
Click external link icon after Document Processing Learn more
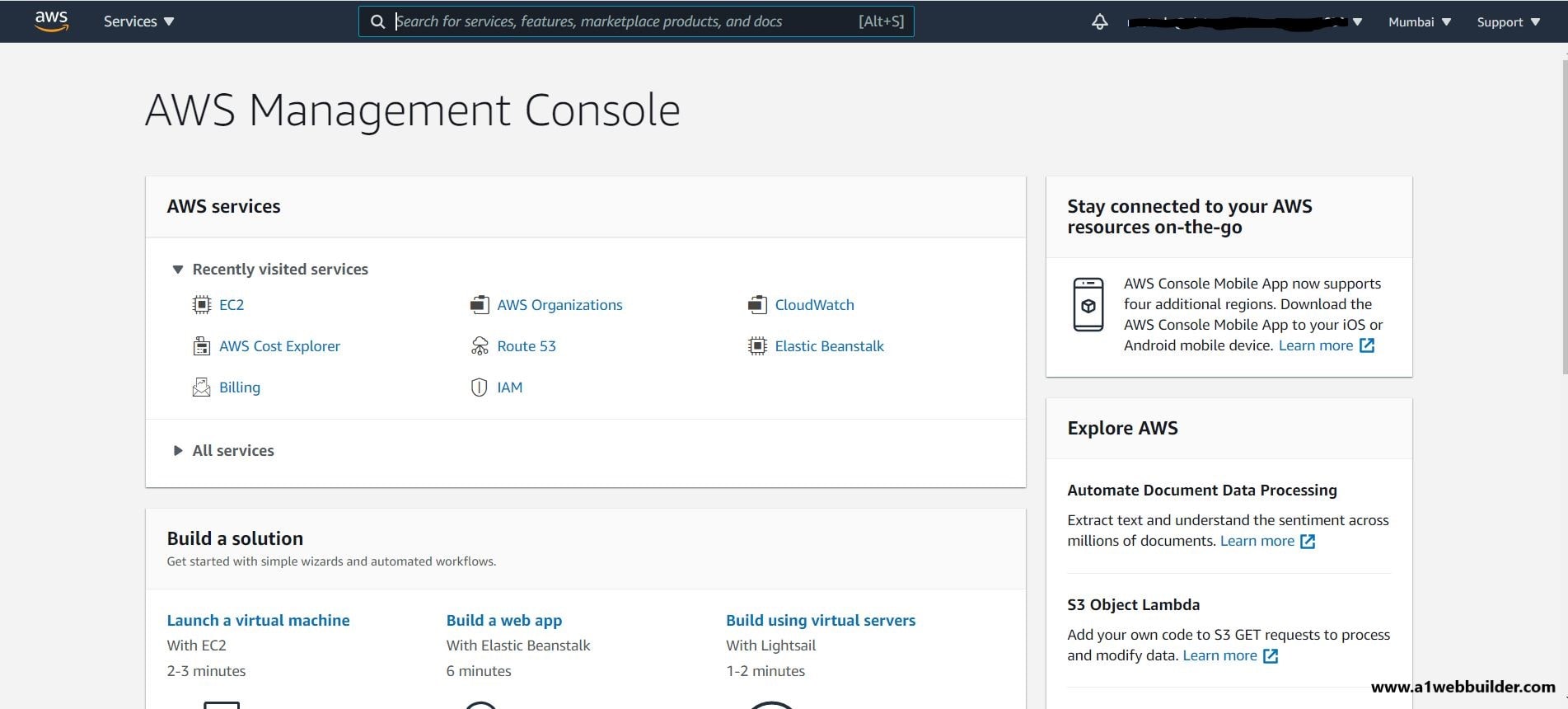[1308, 542]
